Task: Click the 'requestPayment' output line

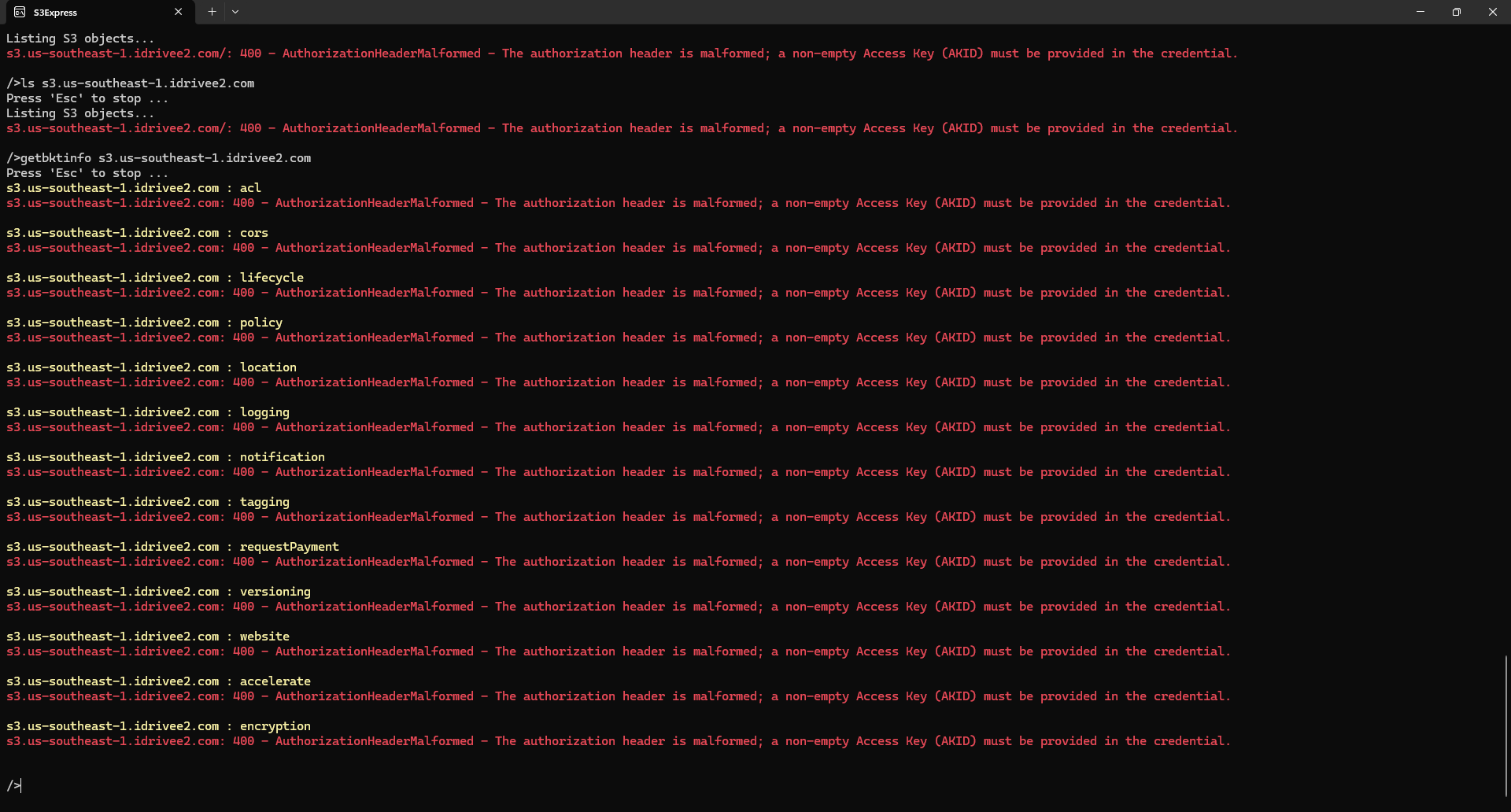Action: [x=172, y=547]
